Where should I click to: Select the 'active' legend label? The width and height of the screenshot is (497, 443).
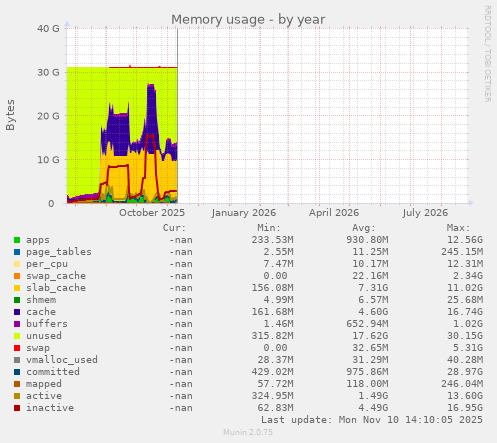(44, 396)
